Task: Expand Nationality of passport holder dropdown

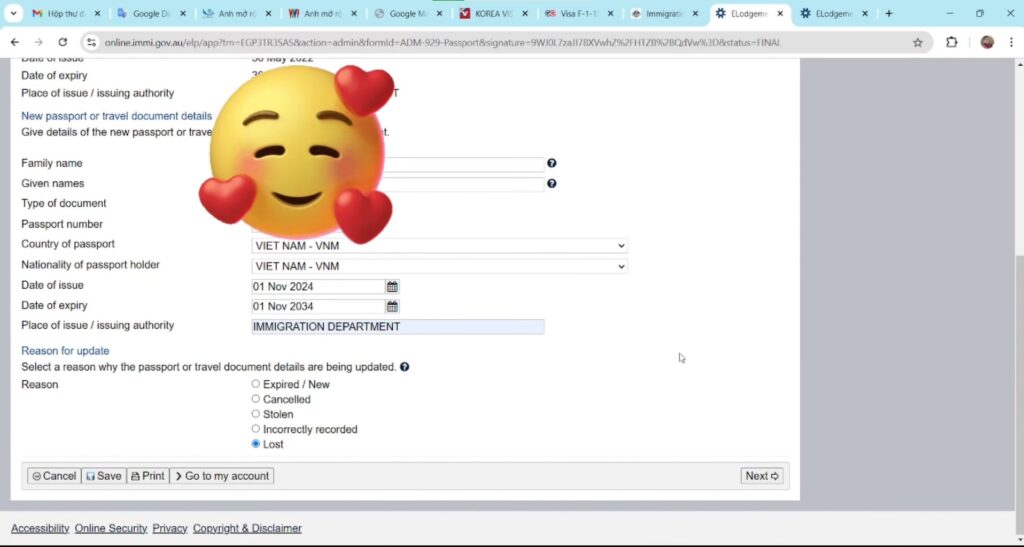Action: tap(439, 267)
